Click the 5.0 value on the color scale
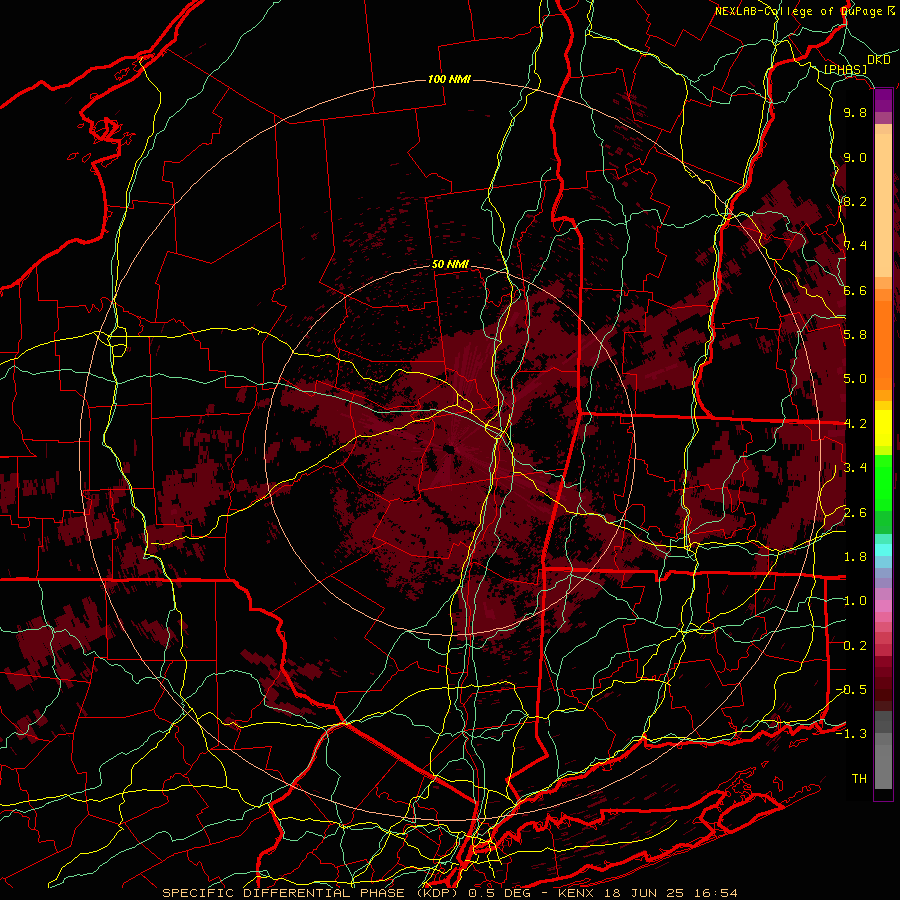Viewport: 900px width, 900px height. (855, 379)
